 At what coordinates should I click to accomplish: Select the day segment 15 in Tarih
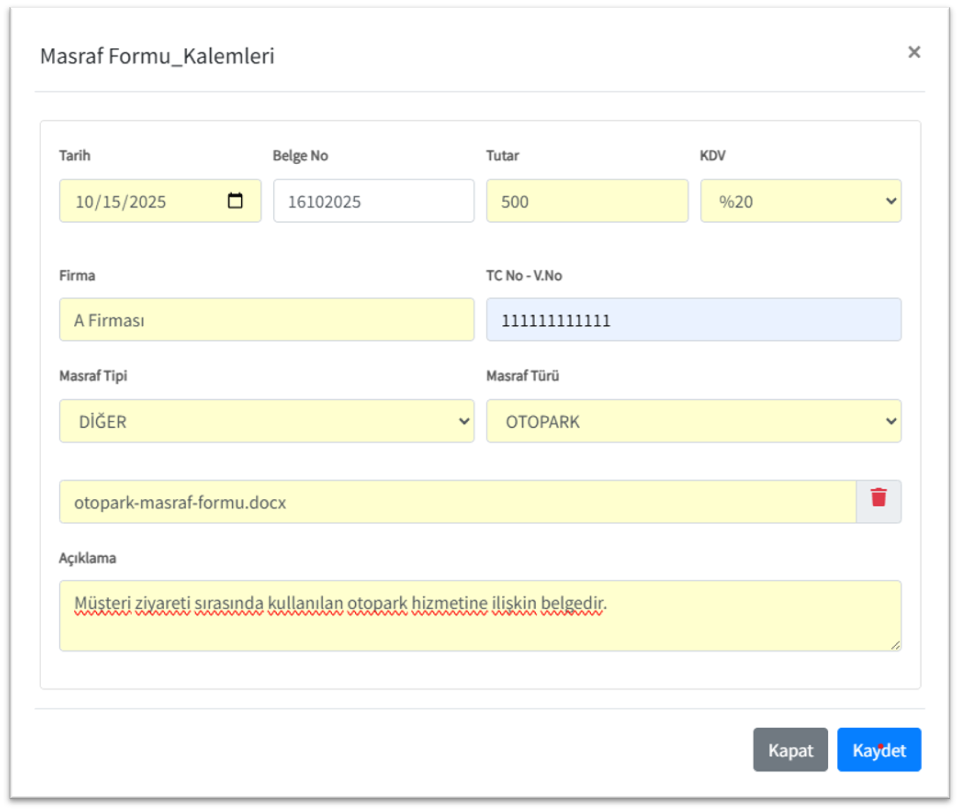112,202
